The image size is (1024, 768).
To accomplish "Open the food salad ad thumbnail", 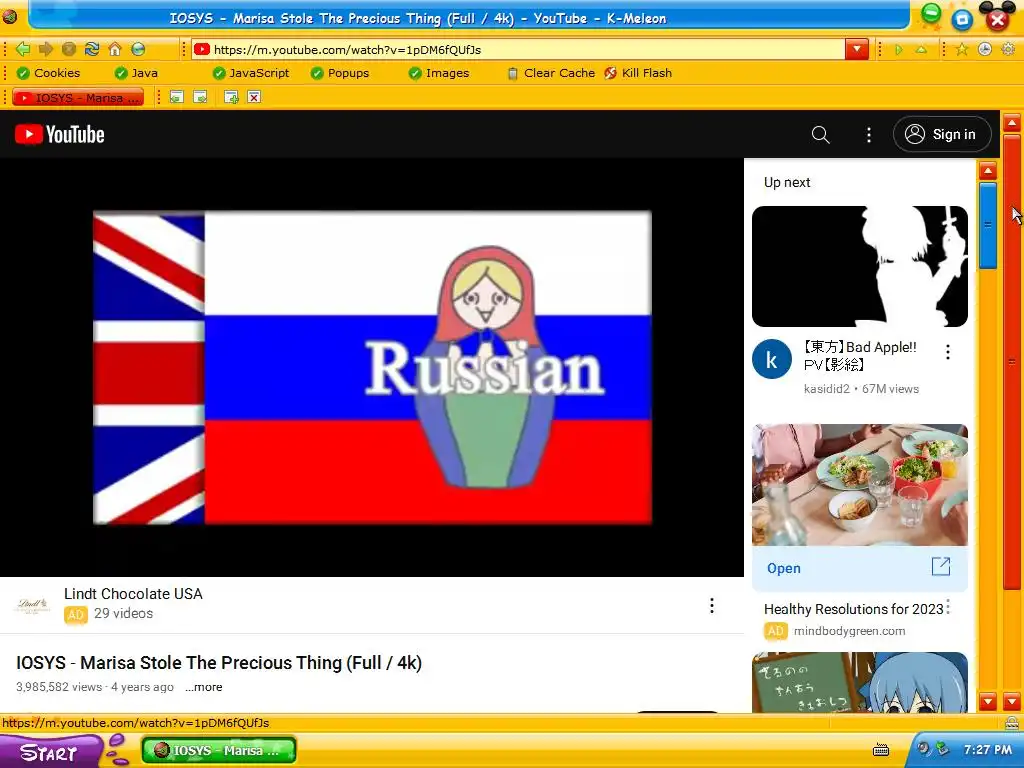I will tap(859, 485).
